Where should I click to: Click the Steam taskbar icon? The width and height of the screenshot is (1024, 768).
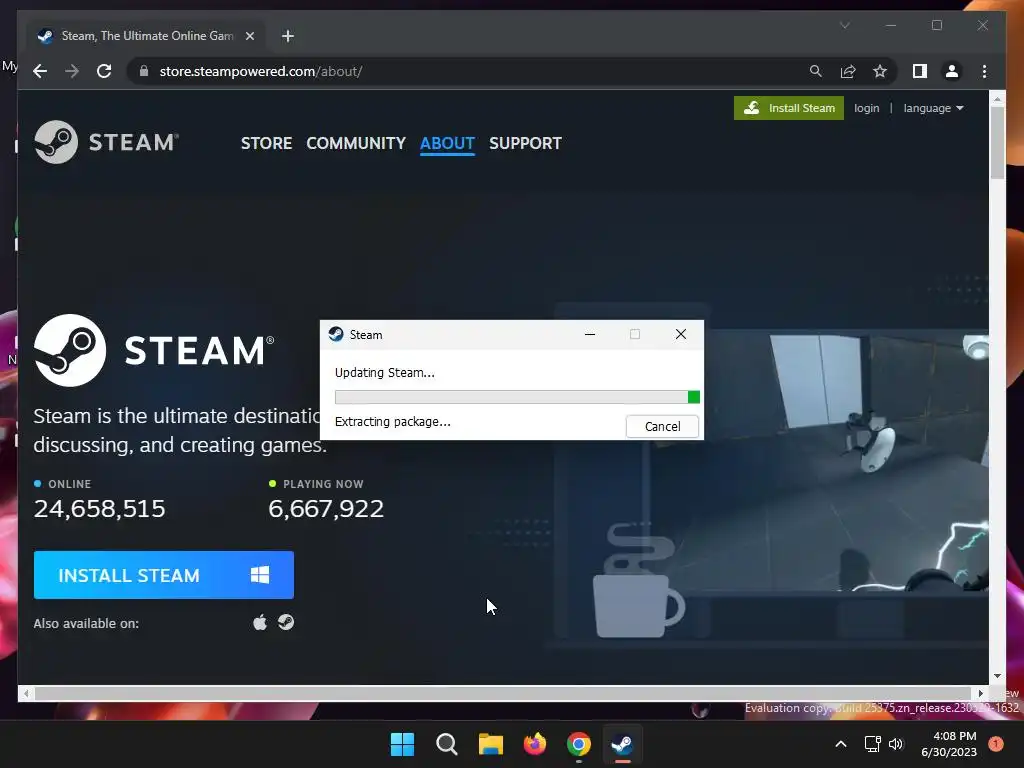(622, 744)
